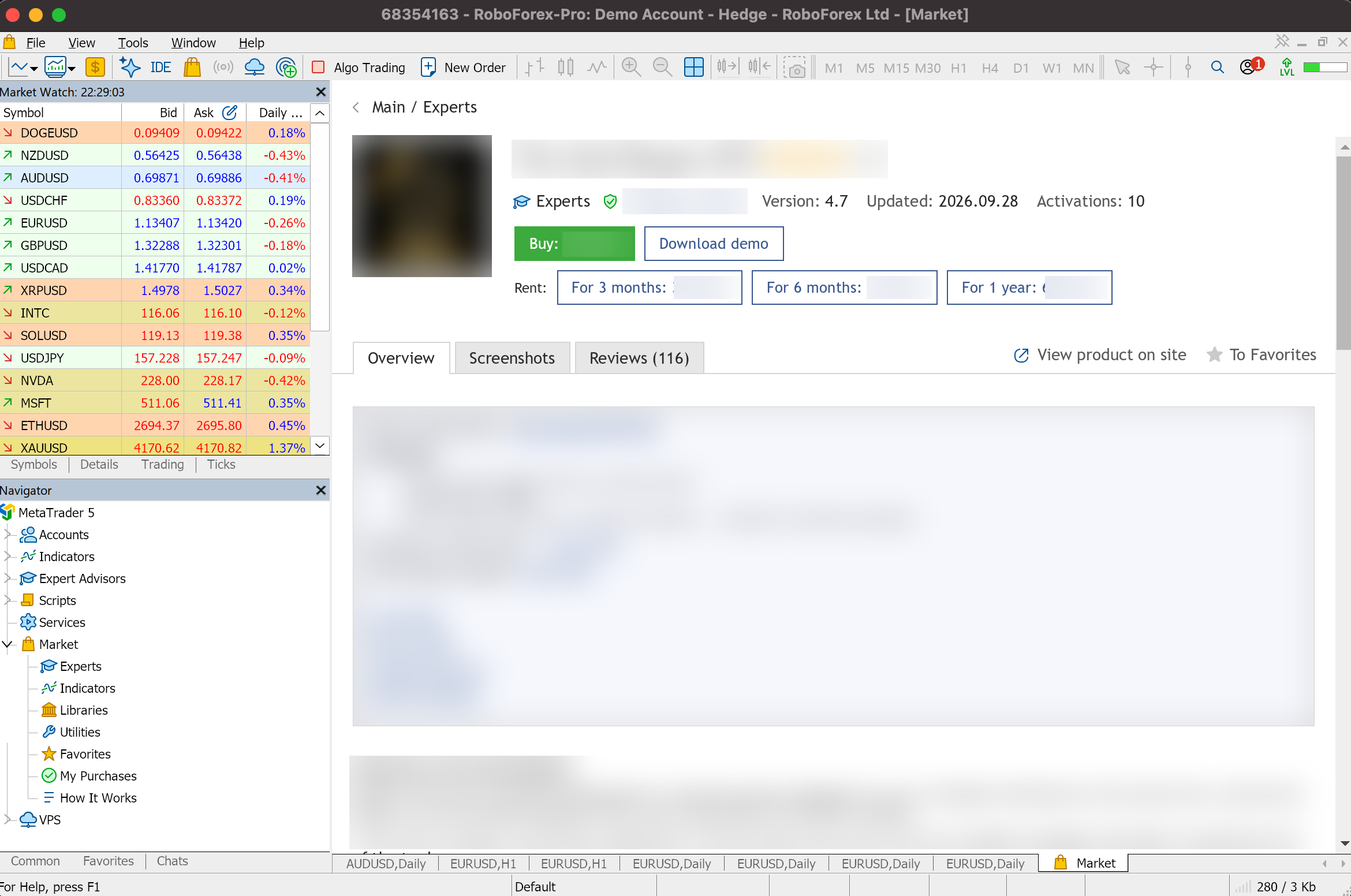Click the connection status level bar
The width and height of the screenshot is (1351, 896).
(1325, 68)
